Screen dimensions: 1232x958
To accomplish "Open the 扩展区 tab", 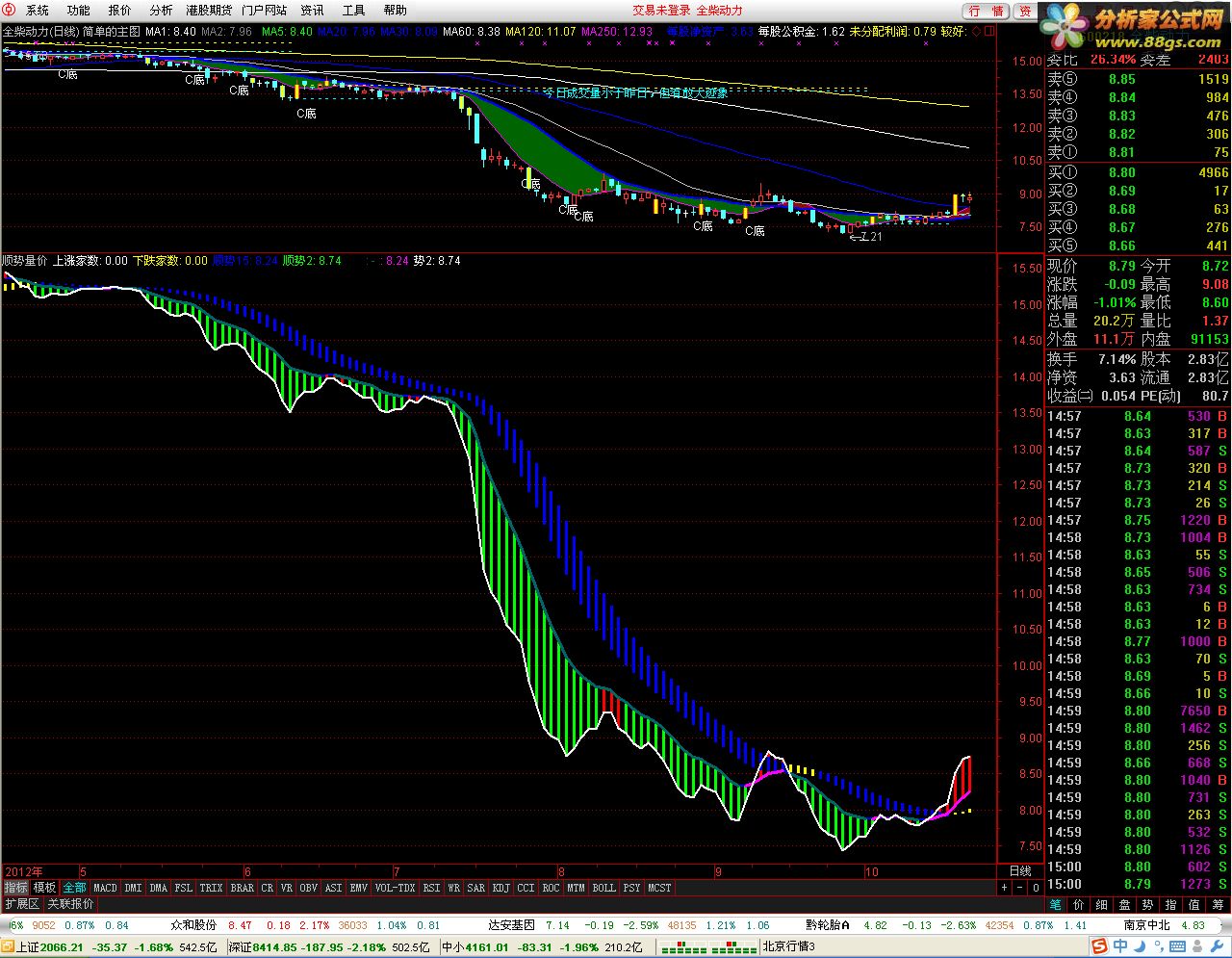I will pos(22,904).
